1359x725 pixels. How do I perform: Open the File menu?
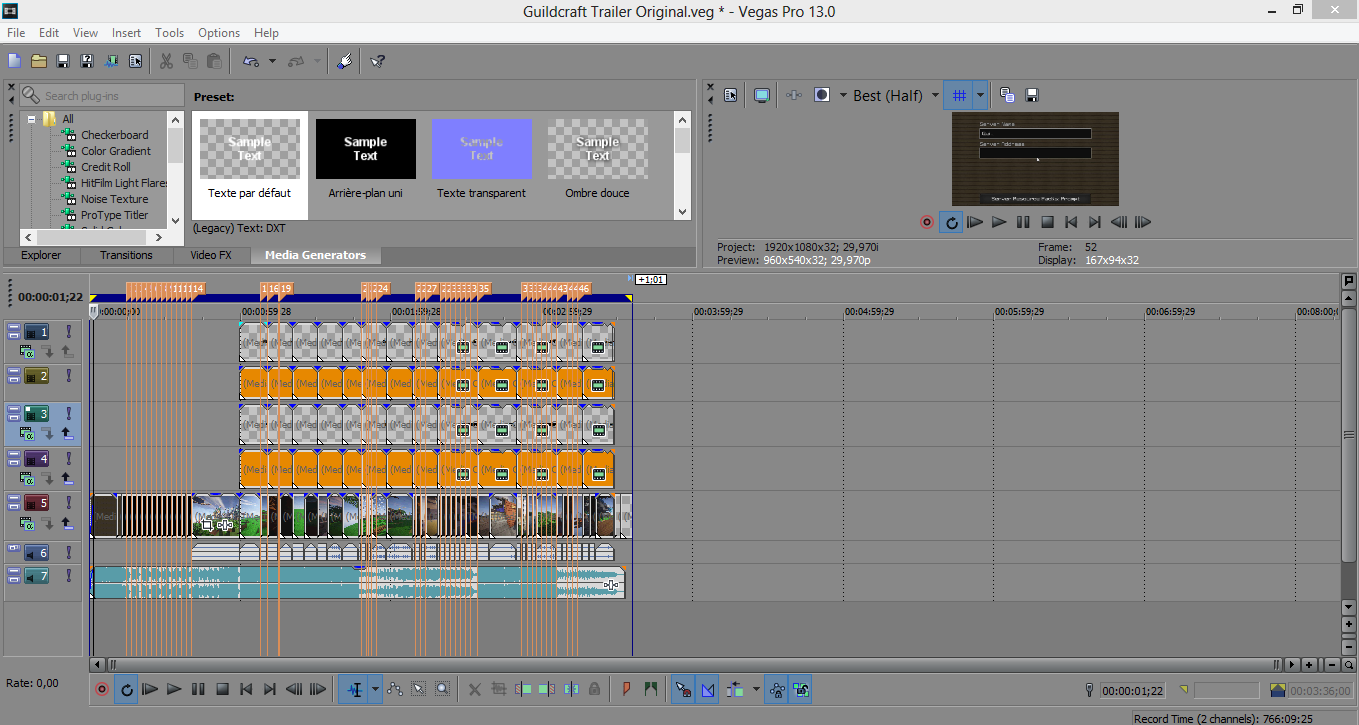coord(16,33)
